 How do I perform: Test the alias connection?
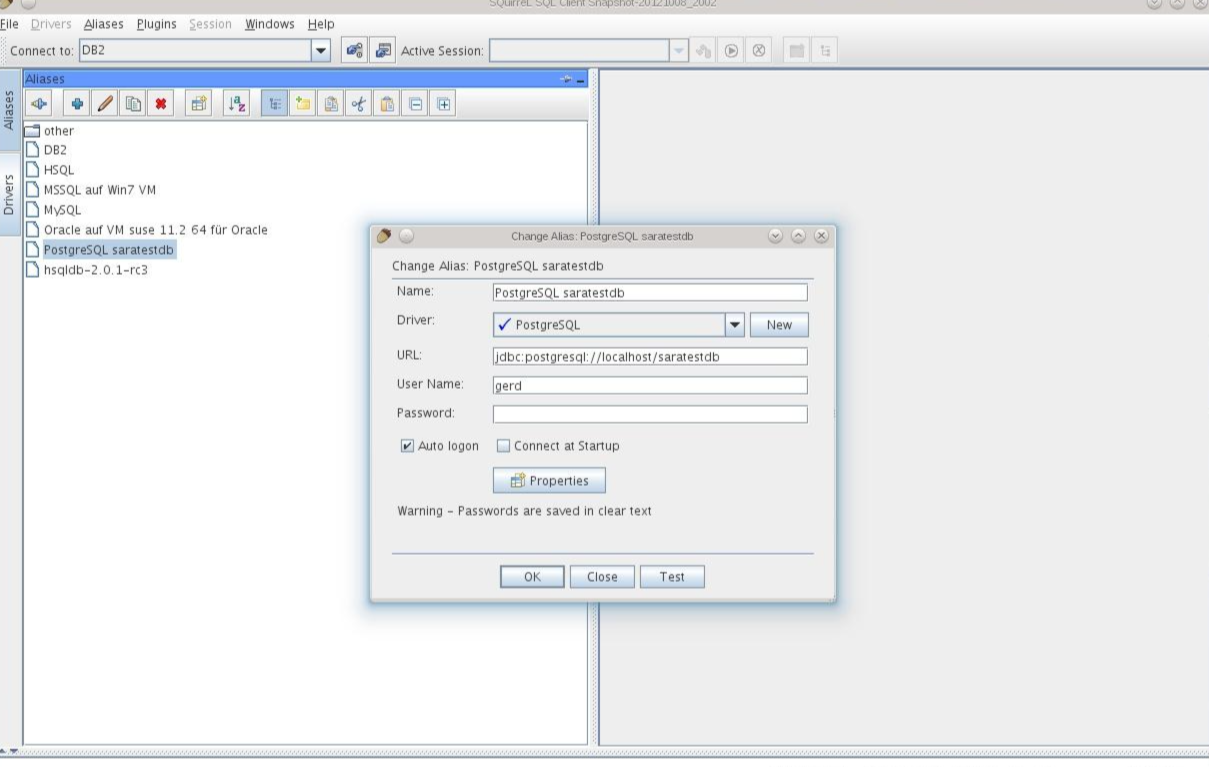672,577
